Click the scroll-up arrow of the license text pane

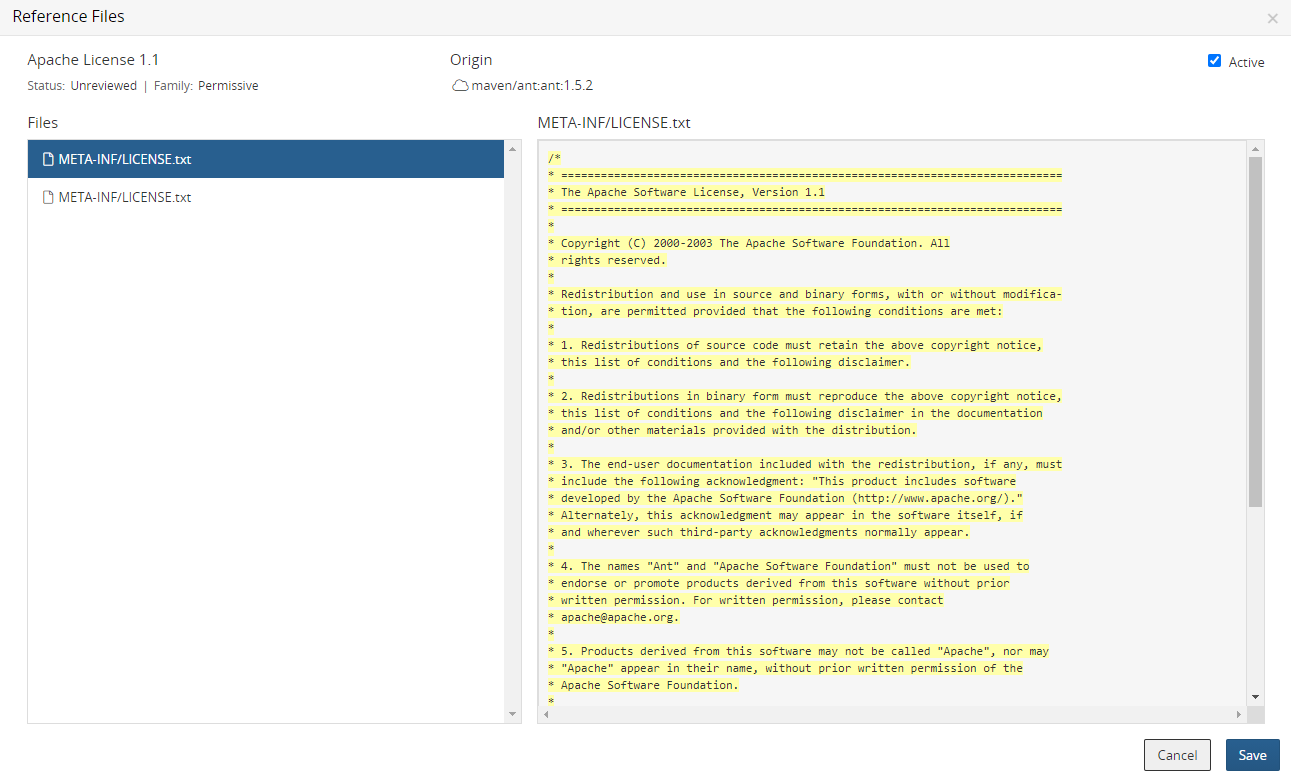(1255, 148)
